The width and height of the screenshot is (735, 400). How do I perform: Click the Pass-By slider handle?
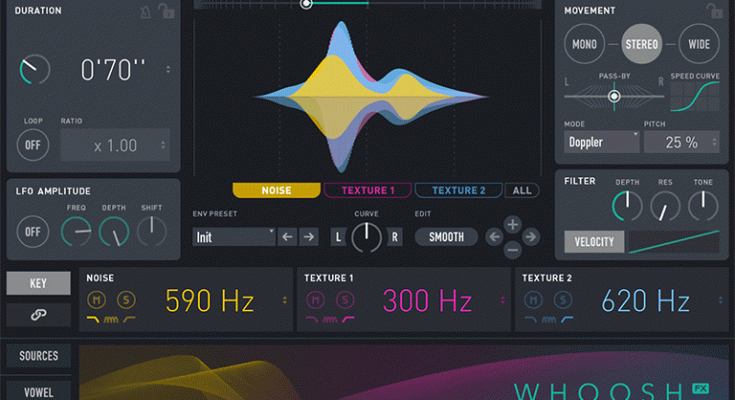614,96
